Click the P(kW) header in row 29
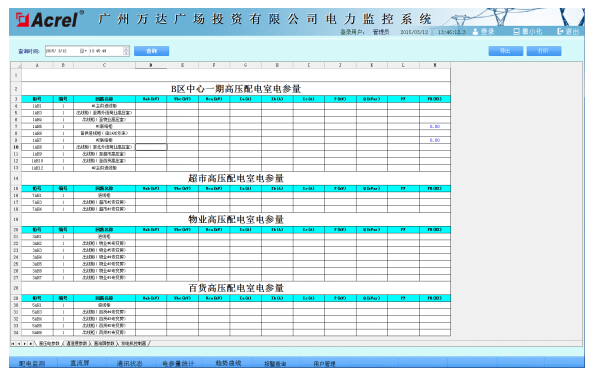The width and height of the screenshot is (594, 378). [340, 298]
